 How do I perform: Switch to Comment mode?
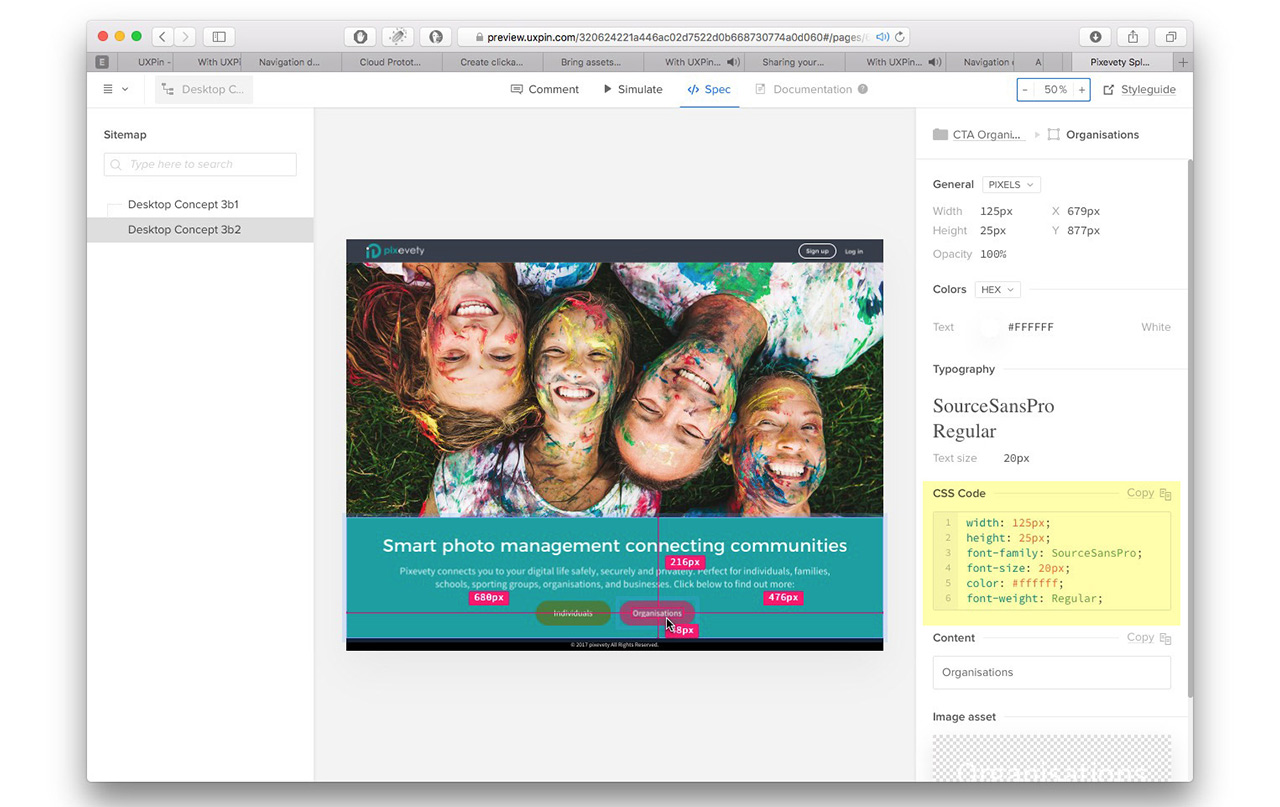(x=545, y=89)
